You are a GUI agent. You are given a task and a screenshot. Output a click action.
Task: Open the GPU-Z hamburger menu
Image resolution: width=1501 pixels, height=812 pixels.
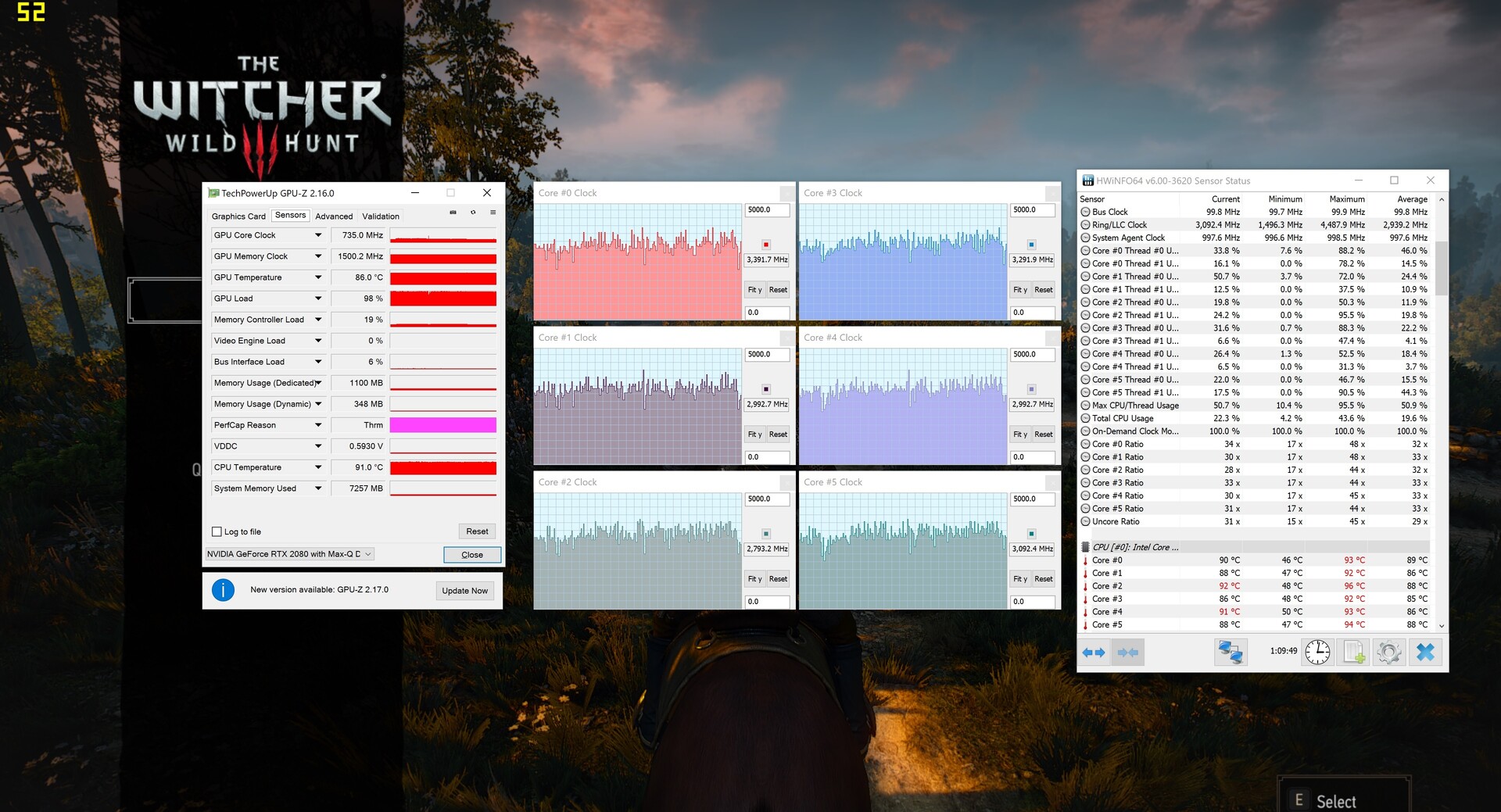[493, 213]
